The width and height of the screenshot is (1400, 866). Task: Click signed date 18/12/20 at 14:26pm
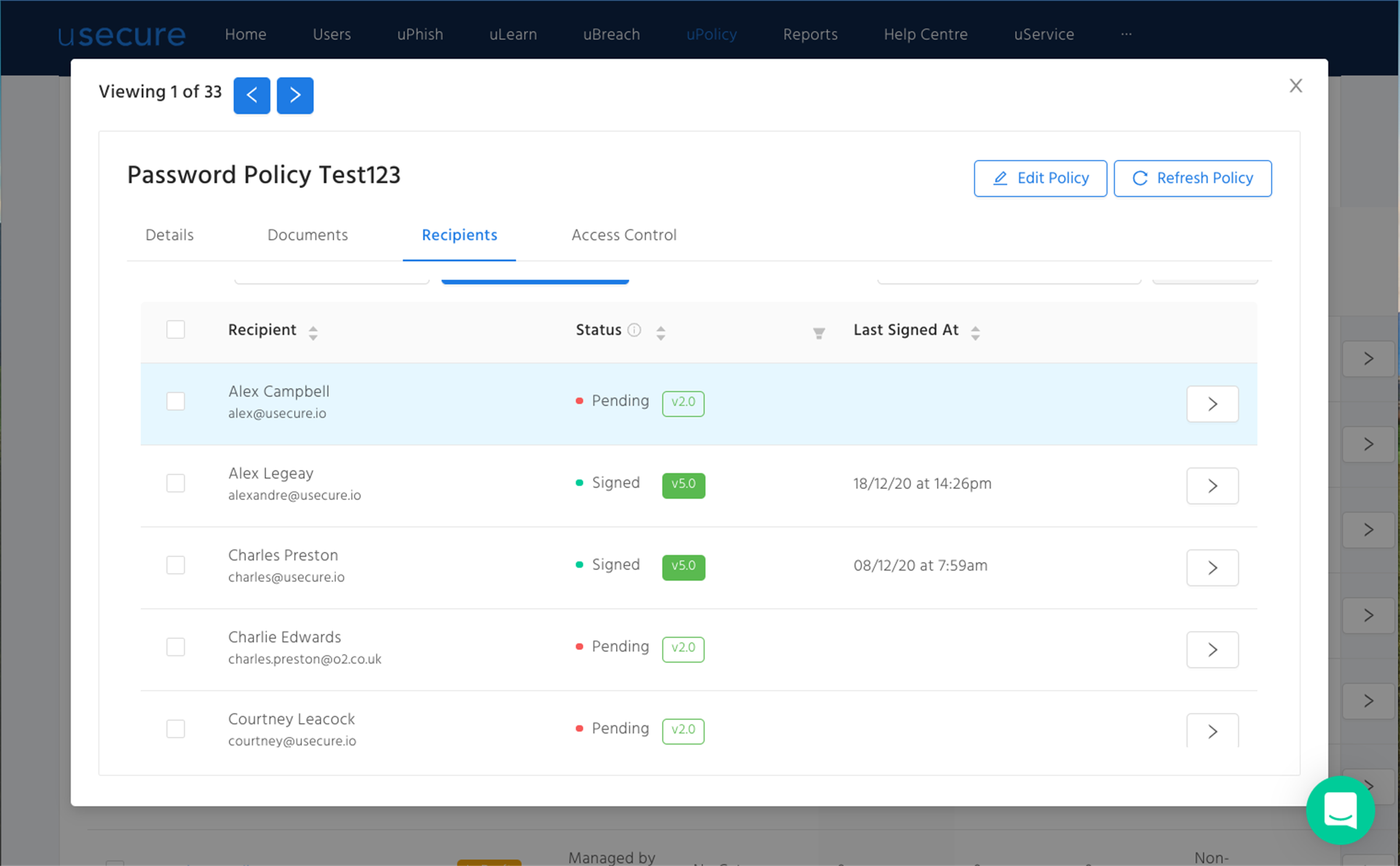pos(922,484)
